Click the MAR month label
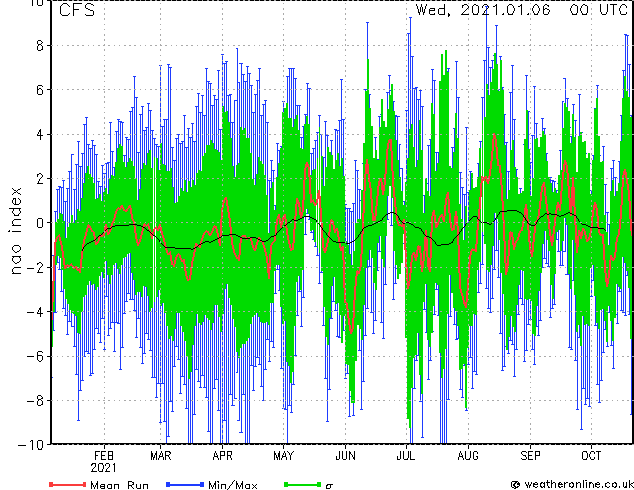This screenshot has width=634, height=490. 161,456
